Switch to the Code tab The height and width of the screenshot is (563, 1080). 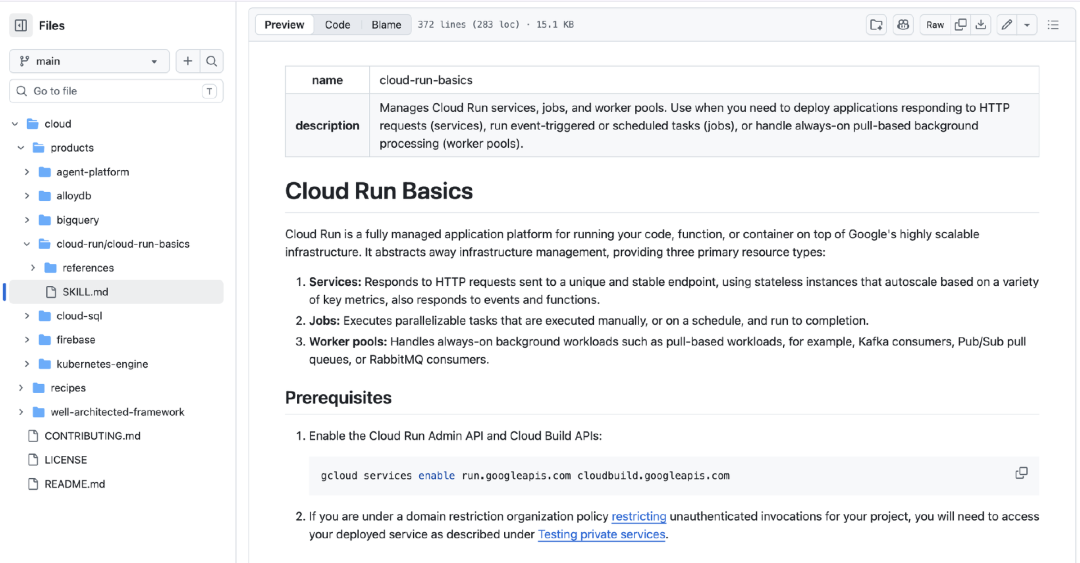click(x=337, y=25)
